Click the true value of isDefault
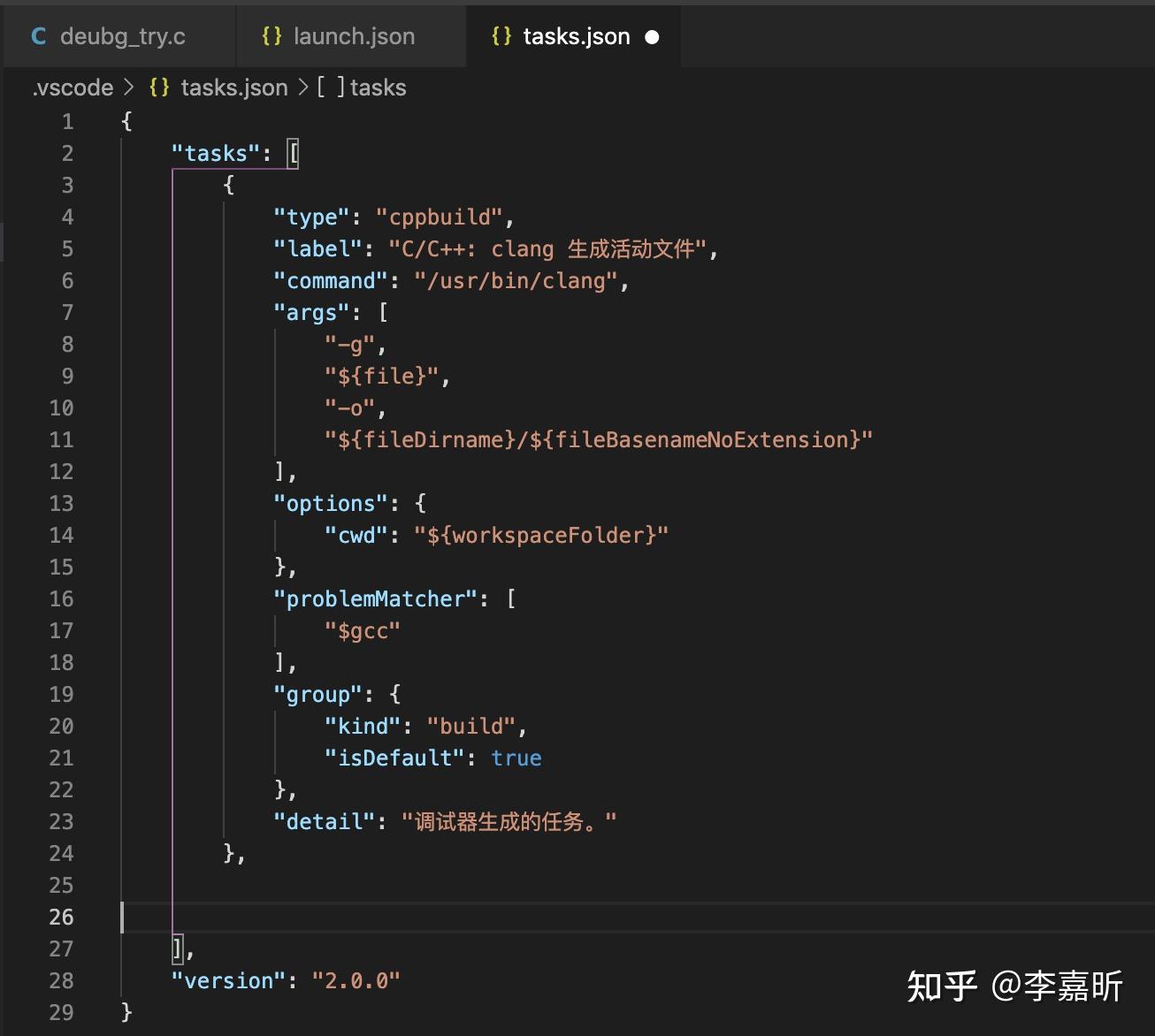This screenshot has width=1155, height=1036. (516, 758)
